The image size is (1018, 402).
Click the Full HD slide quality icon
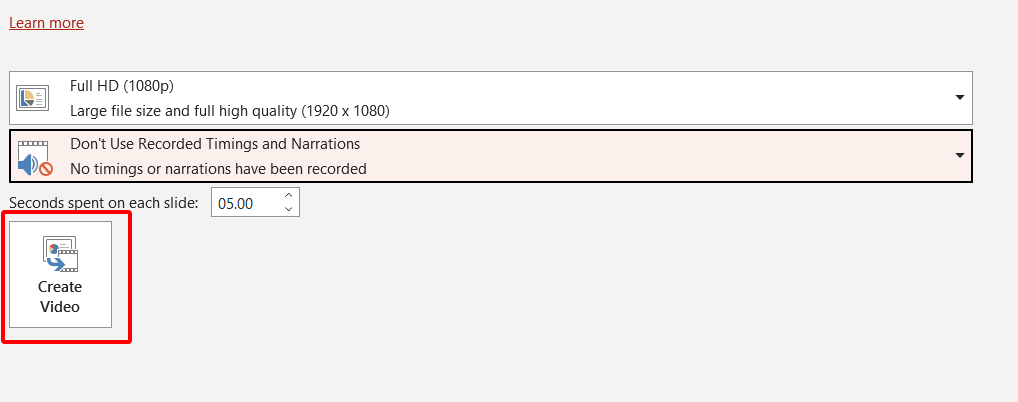click(x=33, y=98)
